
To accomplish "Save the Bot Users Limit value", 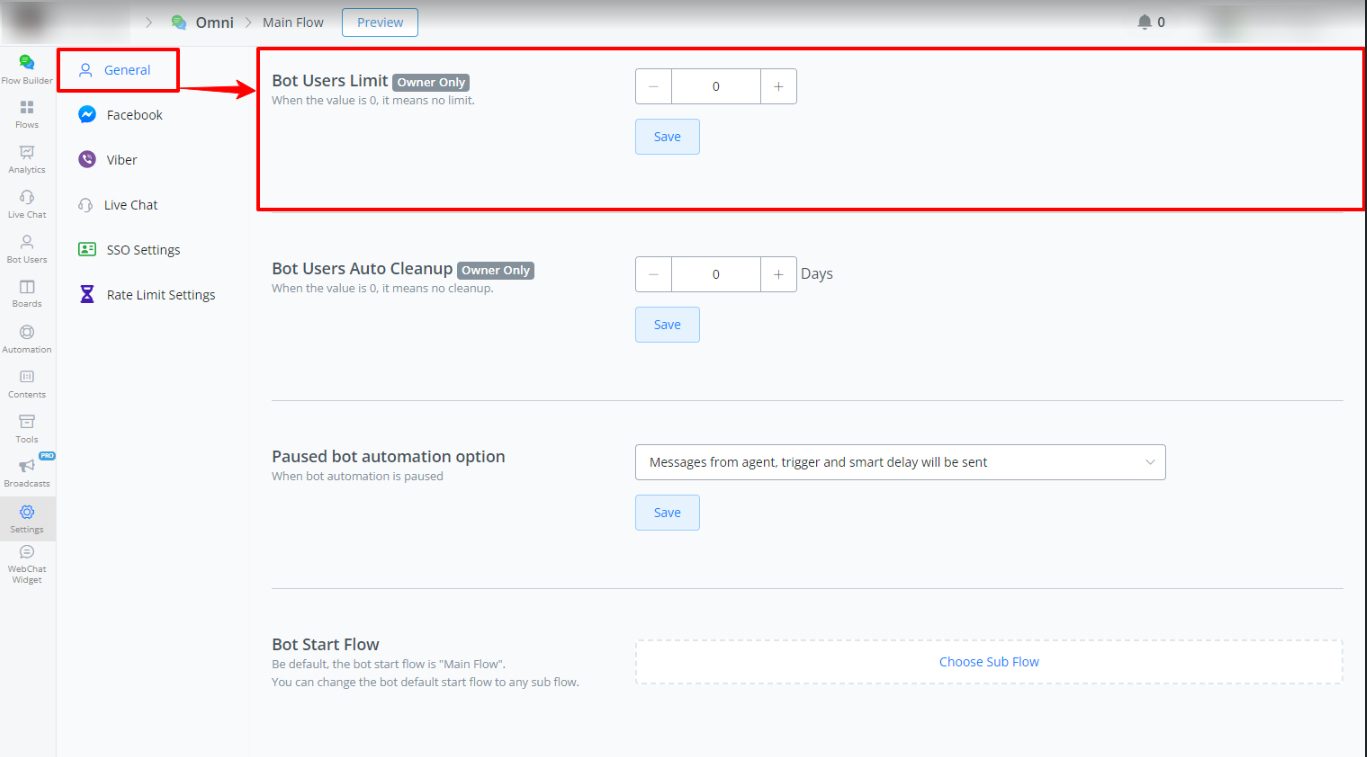I will (667, 137).
